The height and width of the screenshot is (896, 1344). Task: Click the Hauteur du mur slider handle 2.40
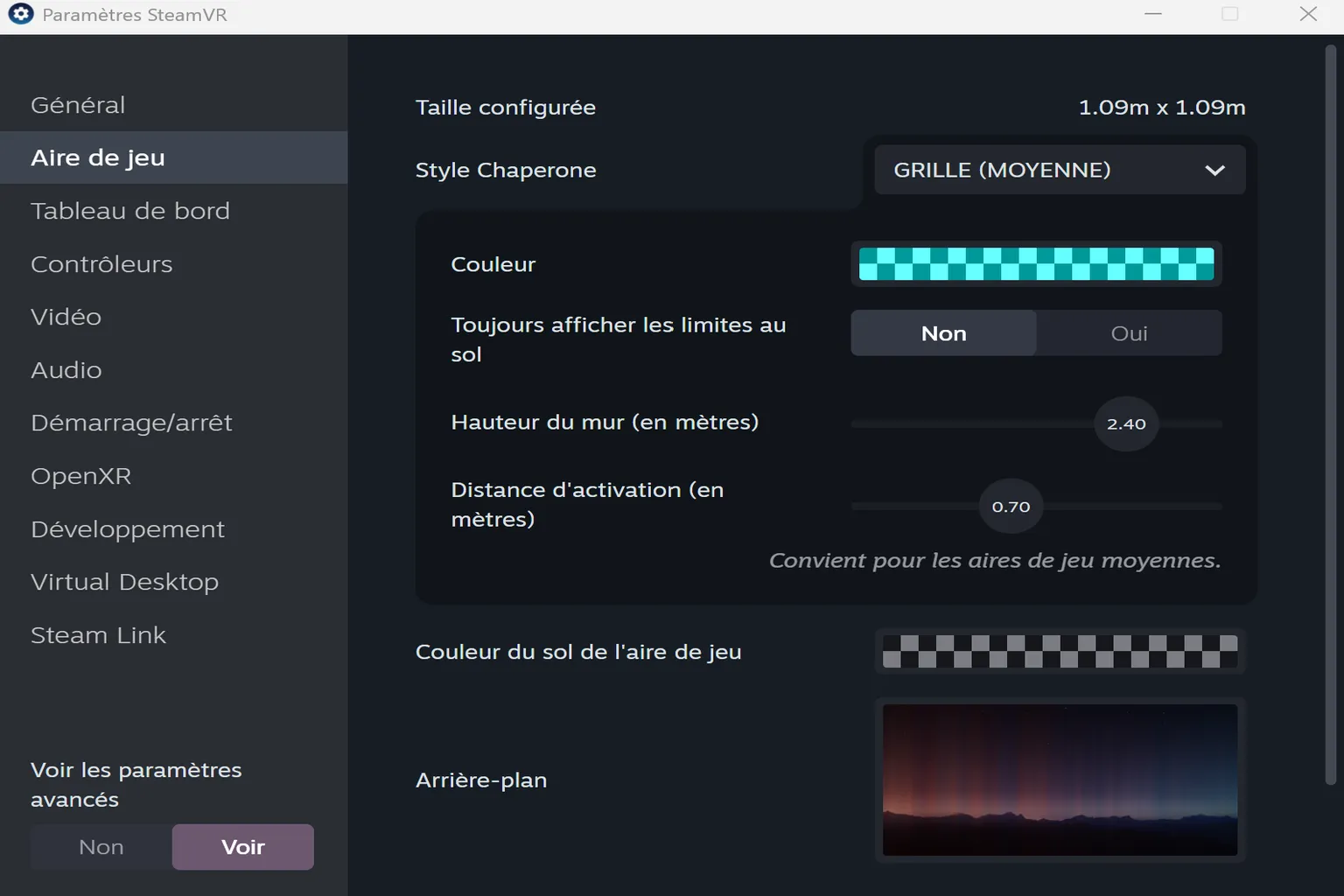(1126, 423)
